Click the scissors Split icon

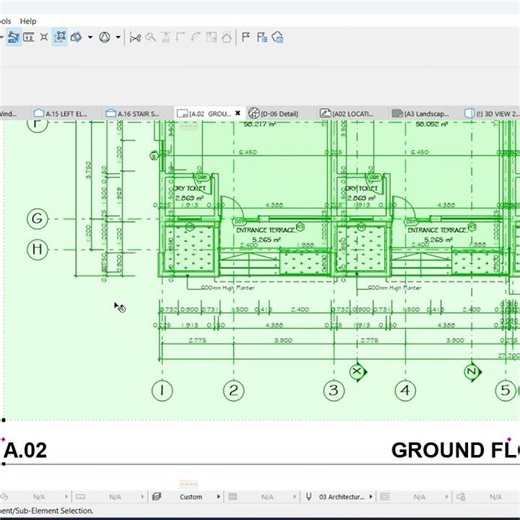[135, 38]
